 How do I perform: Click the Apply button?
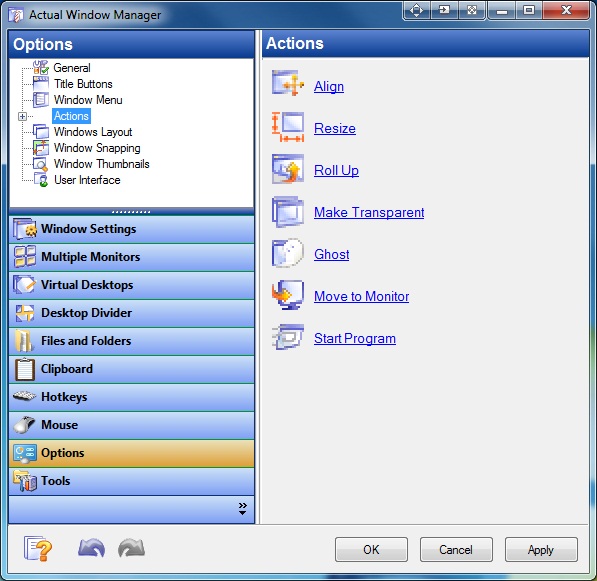point(541,549)
